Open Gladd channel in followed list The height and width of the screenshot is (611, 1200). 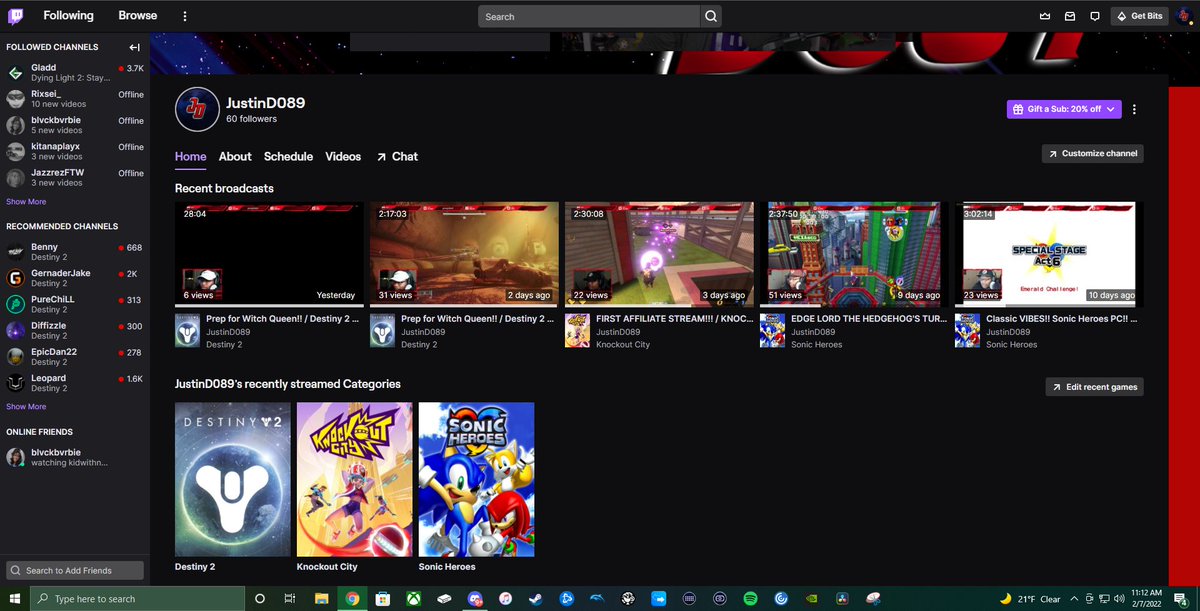pyautogui.click(x=75, y=72)
